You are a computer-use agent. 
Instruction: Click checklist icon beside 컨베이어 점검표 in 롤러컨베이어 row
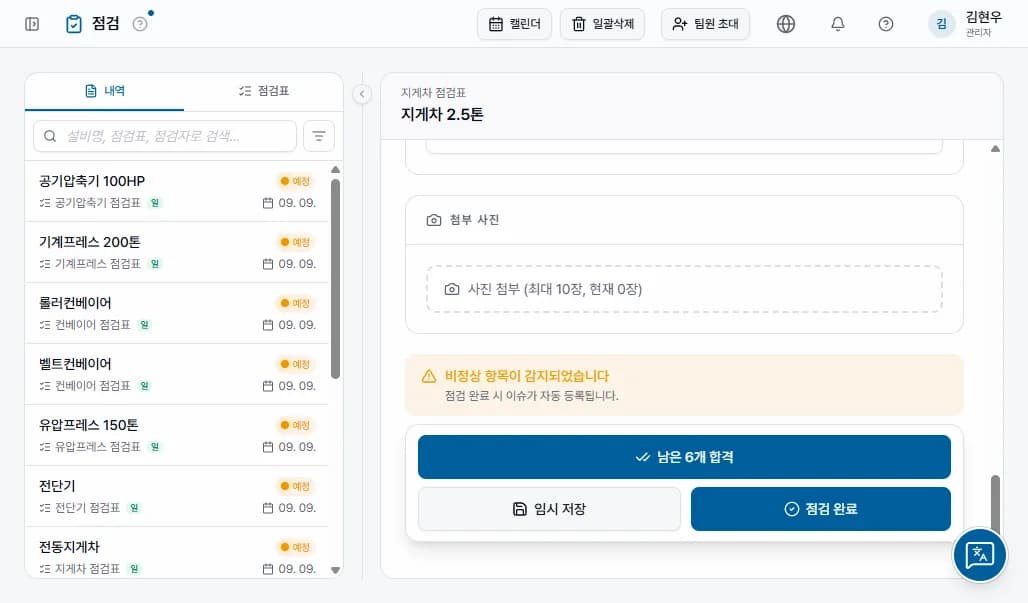[x=45, y=325]
